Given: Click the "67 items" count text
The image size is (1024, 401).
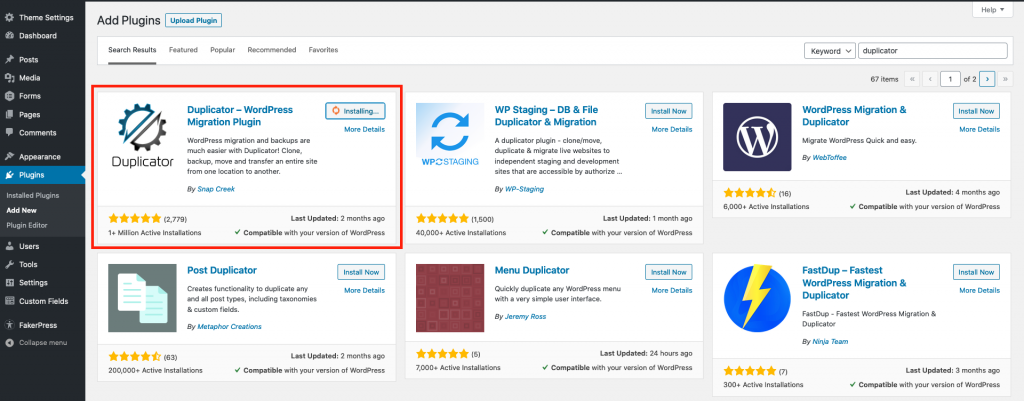Looking at the screenshot, I should (x=884, y=79).
